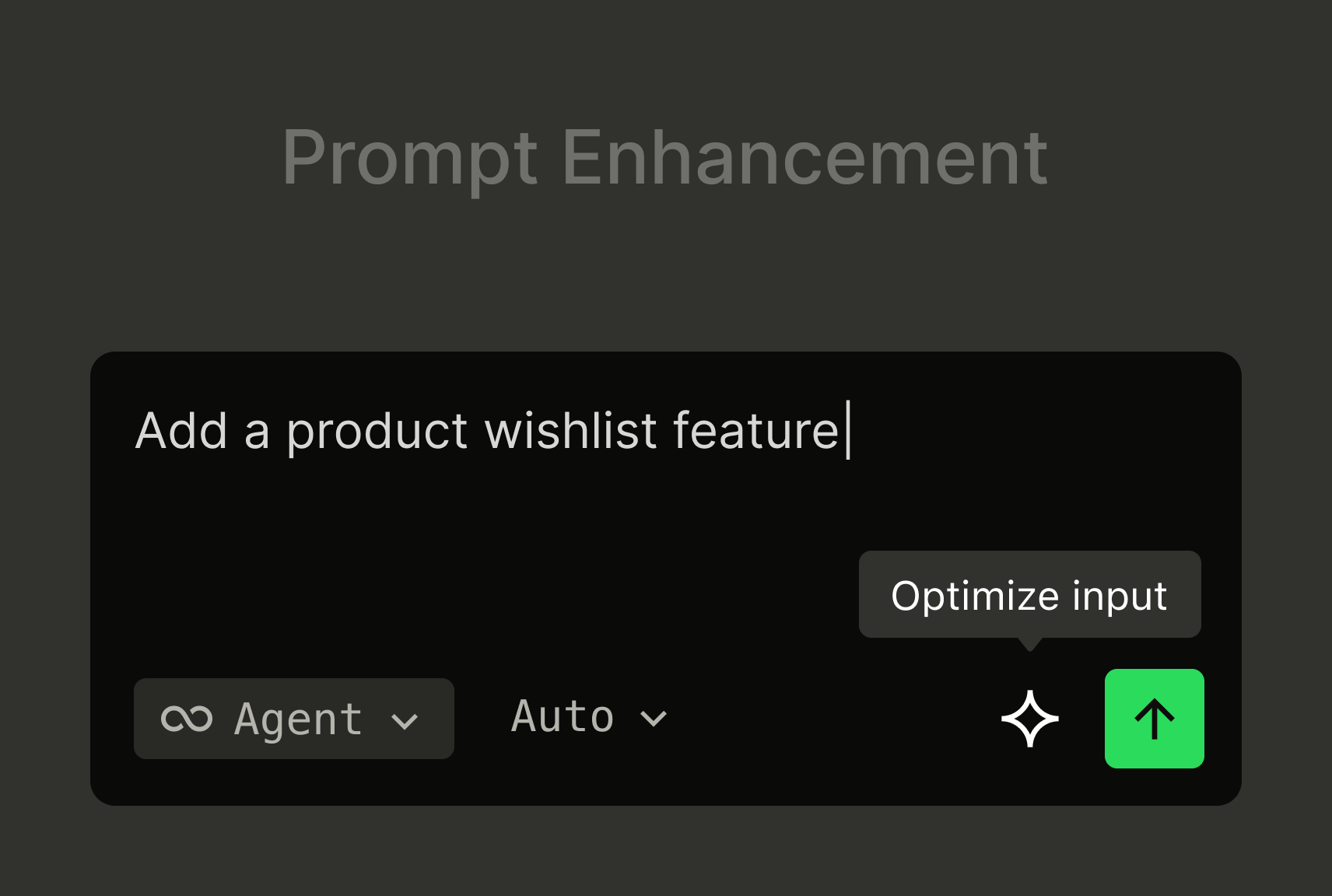This screenshot has height=896, width=1332.
Task: Click the word 'feature' in the prompt
Action: click(755, 431)
